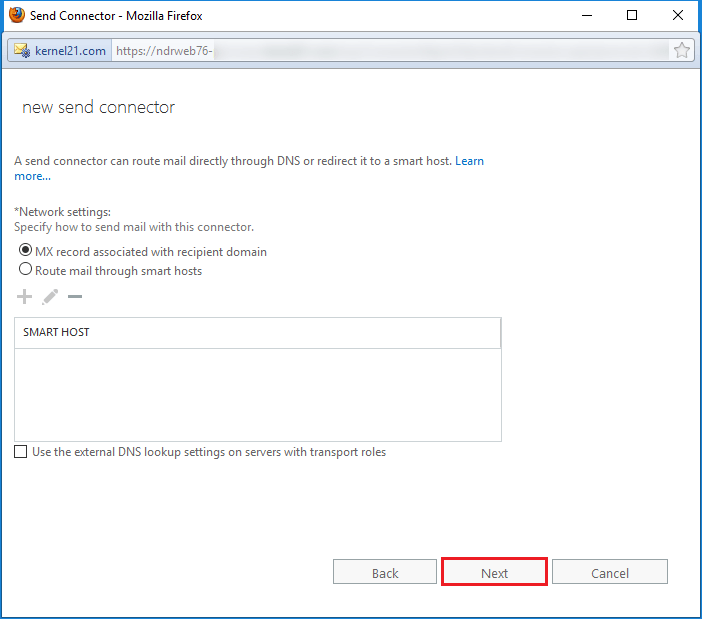Go to the Next step
The image size is (702, 619).
(494, 572)
